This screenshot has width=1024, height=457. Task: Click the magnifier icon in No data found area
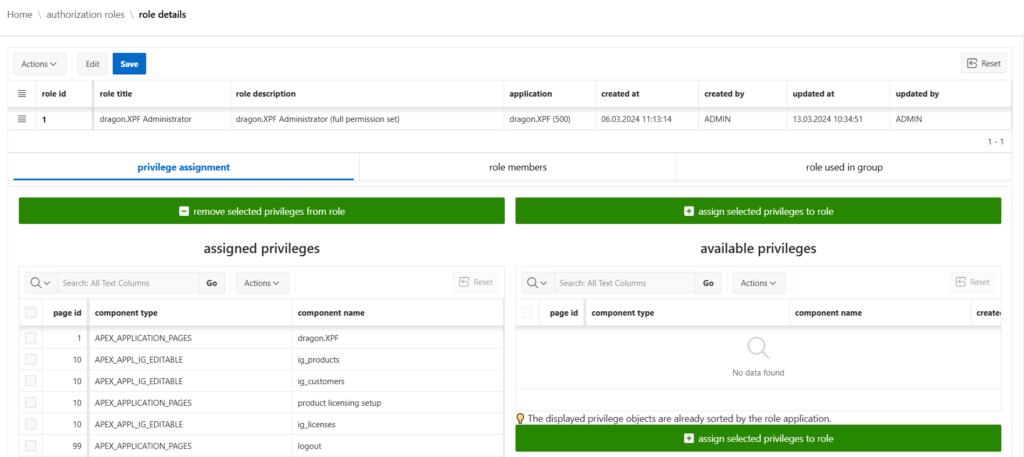pyautogui.click(x=758, y=349)
